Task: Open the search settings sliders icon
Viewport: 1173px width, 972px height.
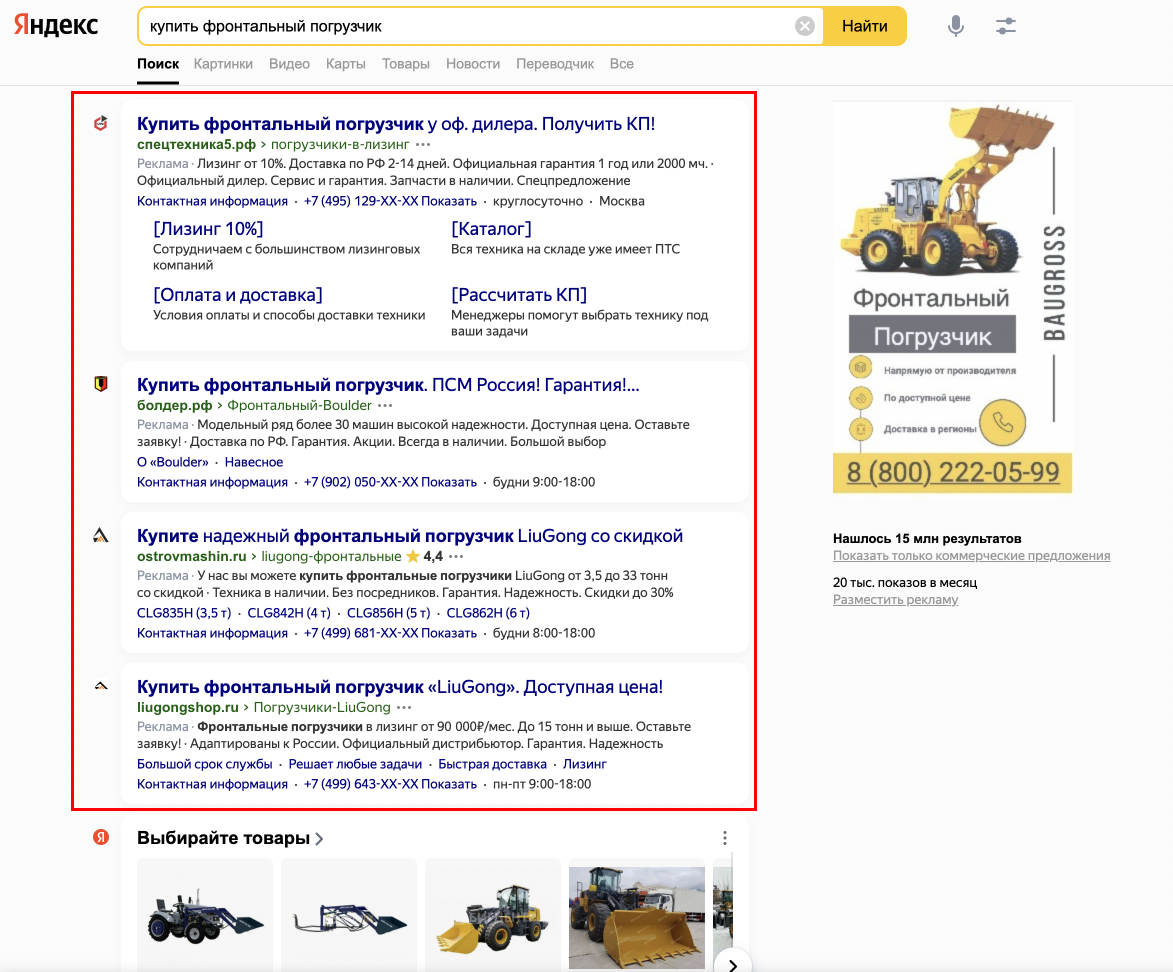Action: pyautogui.click(x=1005, y=25)
